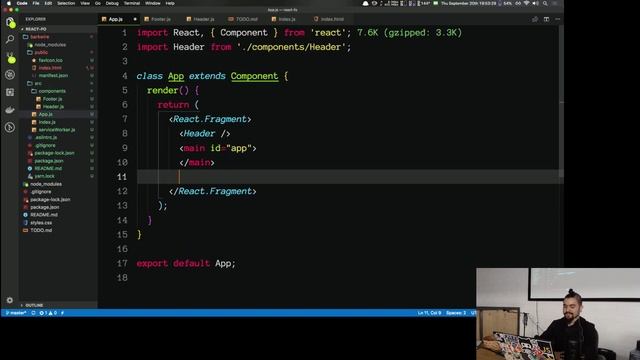The image size is (640, 360).
Task: Click the volume icon in menu bar
Action: click(x=535, y=3)
